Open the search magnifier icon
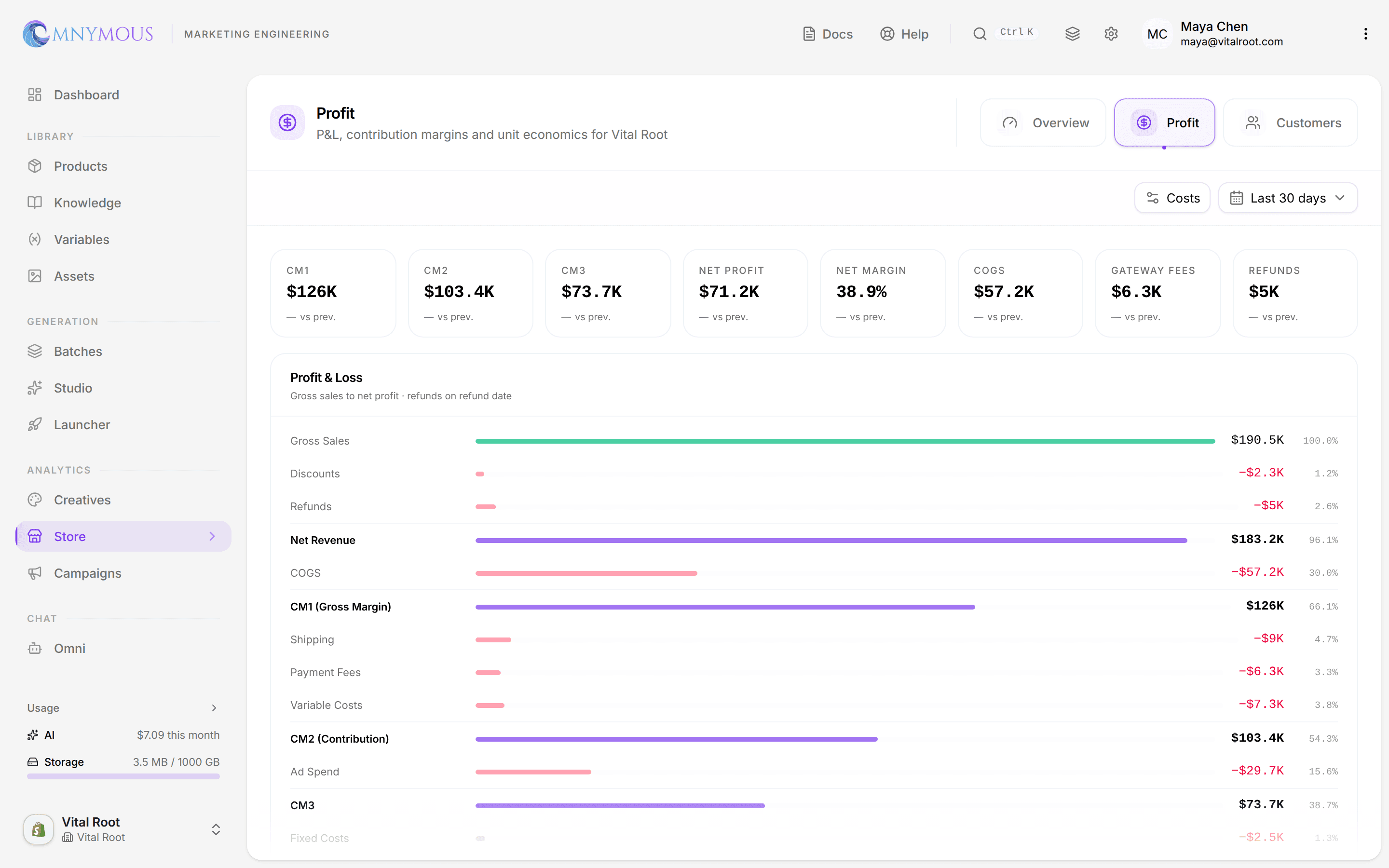The height and width of the screenshot is (868, 1389). pyautogui.click(x=980, y=34)
